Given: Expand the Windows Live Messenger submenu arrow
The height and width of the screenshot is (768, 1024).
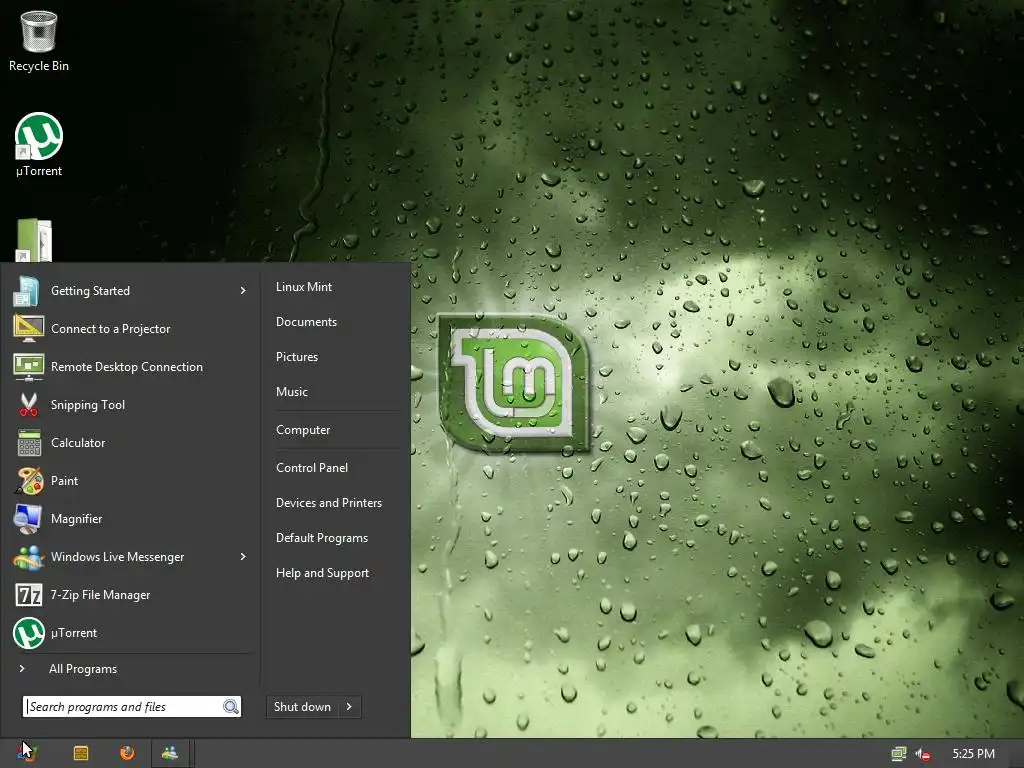Looking at the screenshot, I should coord(243,556).
